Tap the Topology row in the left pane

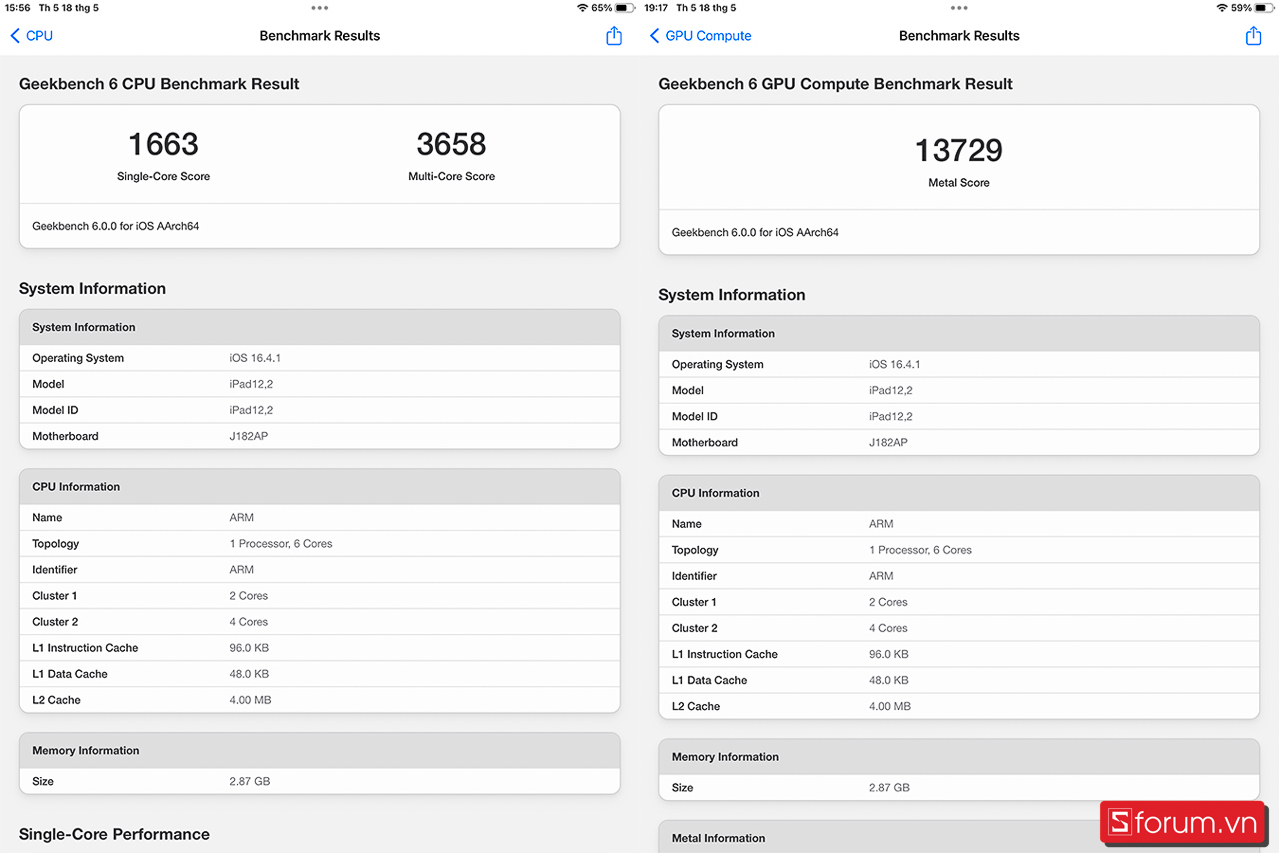click(319, 544)
